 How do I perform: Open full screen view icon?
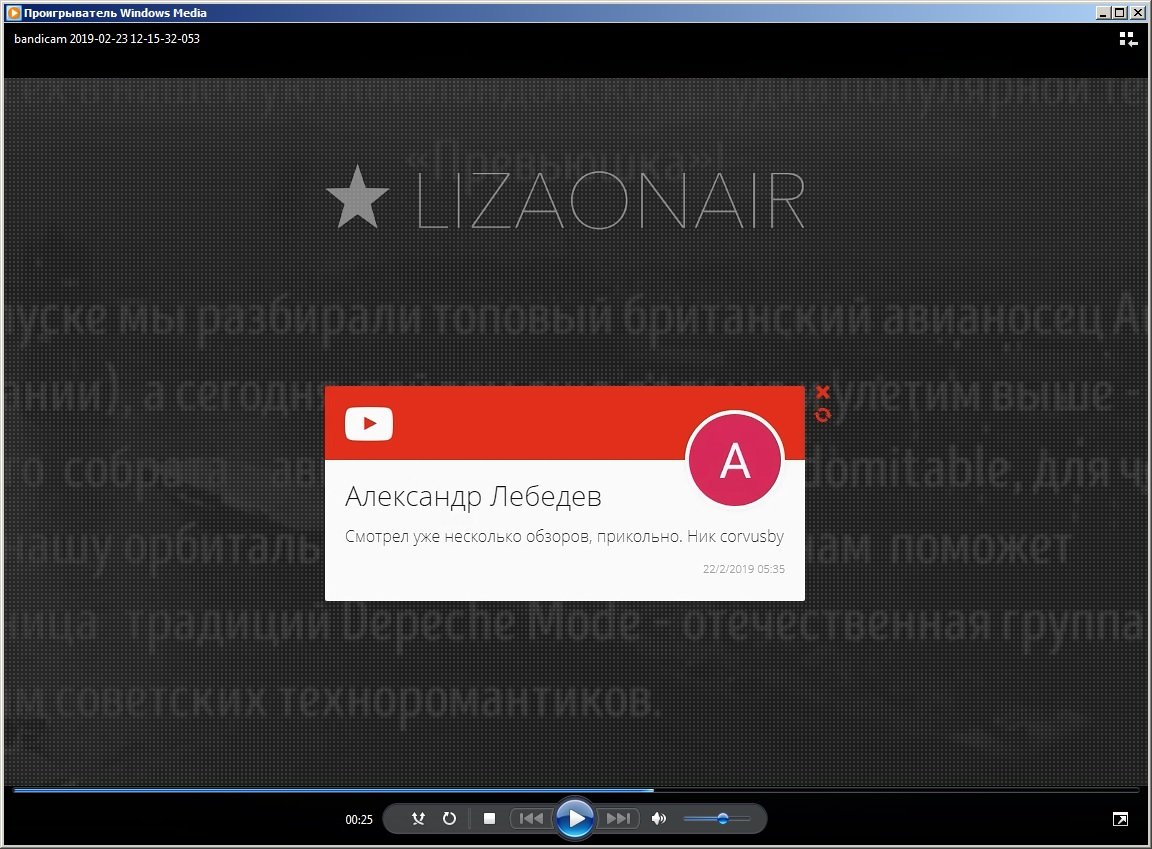[1120, 819]
